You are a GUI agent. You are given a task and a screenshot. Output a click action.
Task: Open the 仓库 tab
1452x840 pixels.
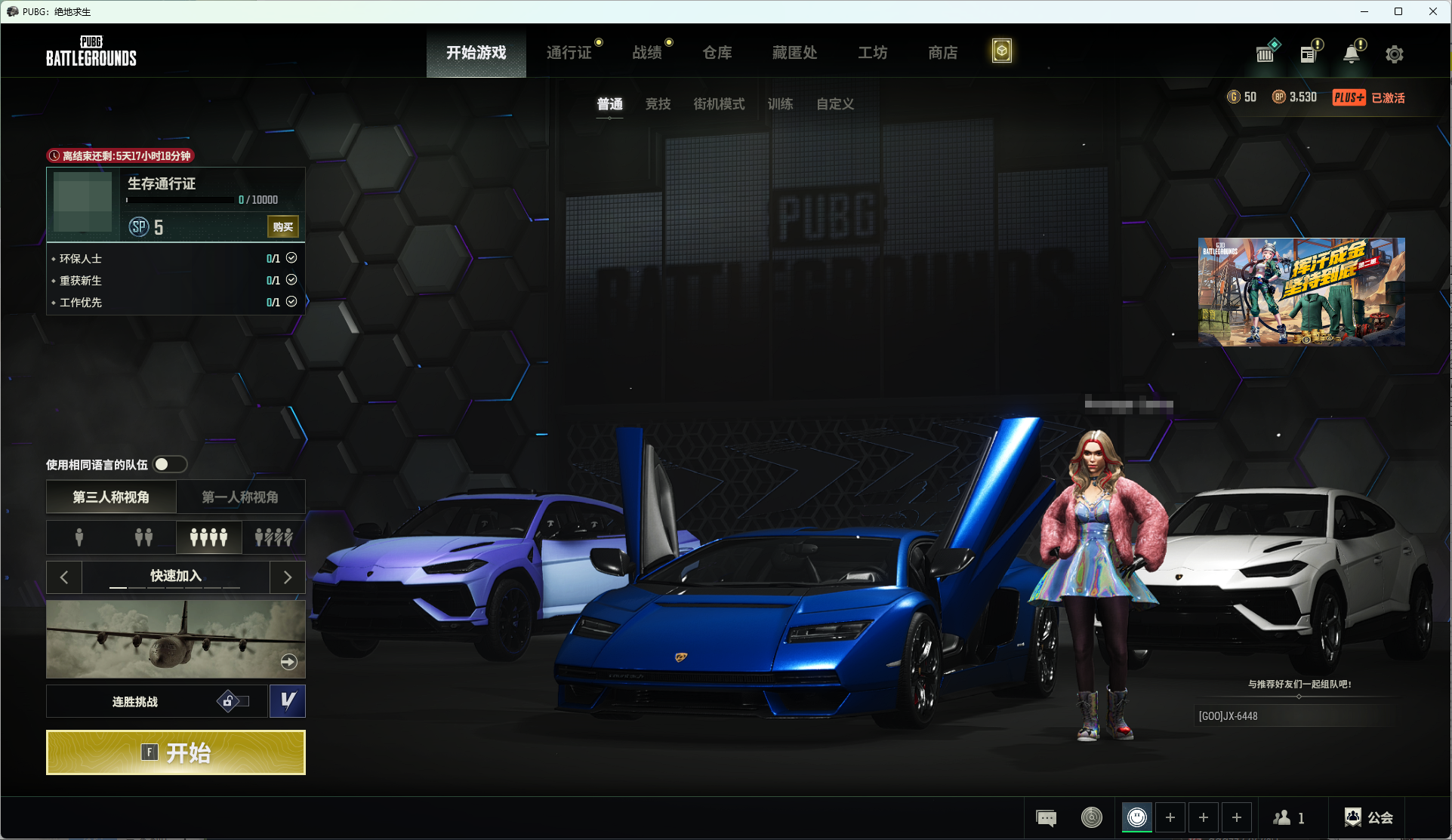717,53
